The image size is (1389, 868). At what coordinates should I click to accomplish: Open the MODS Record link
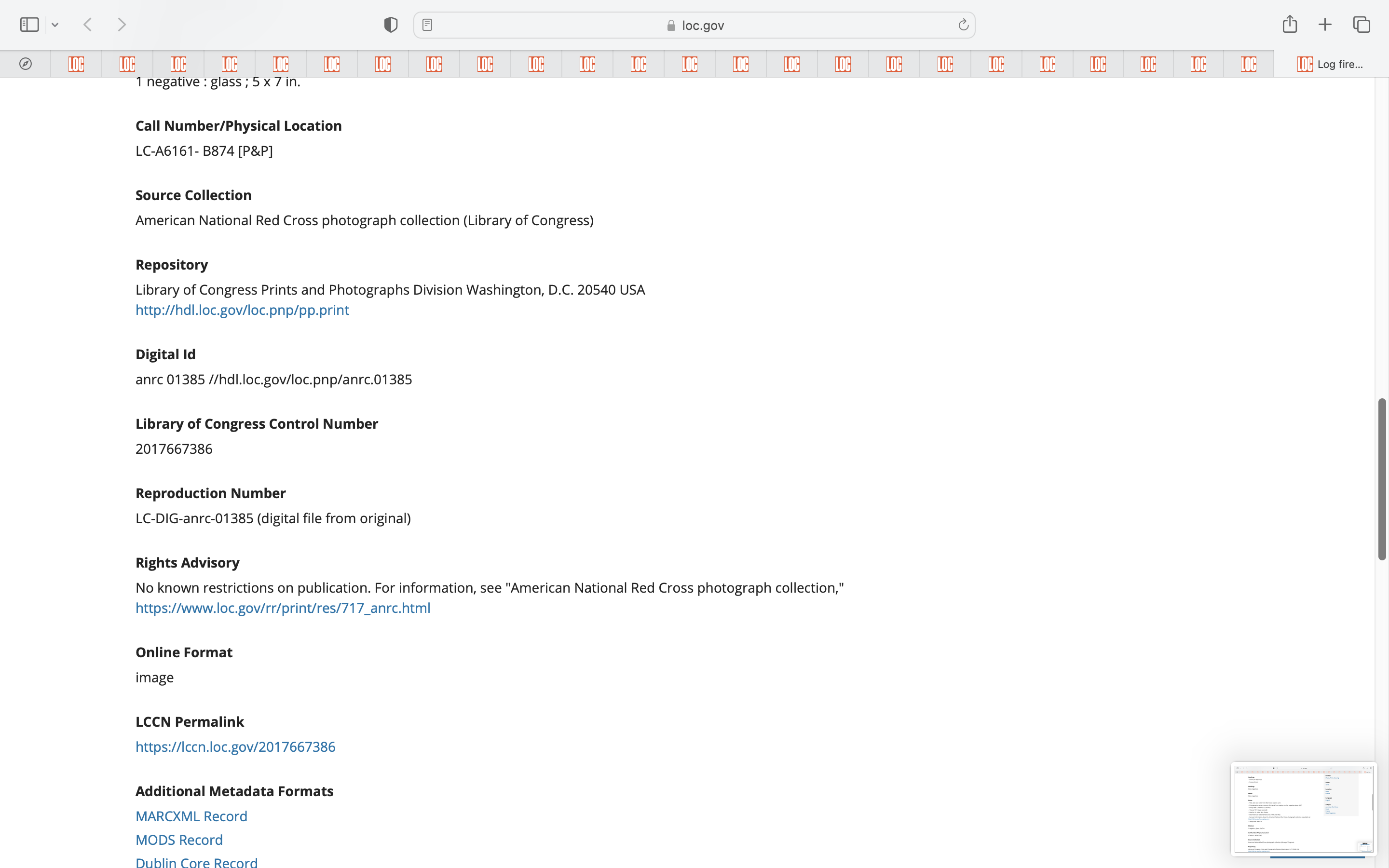[x=178, y=840]
